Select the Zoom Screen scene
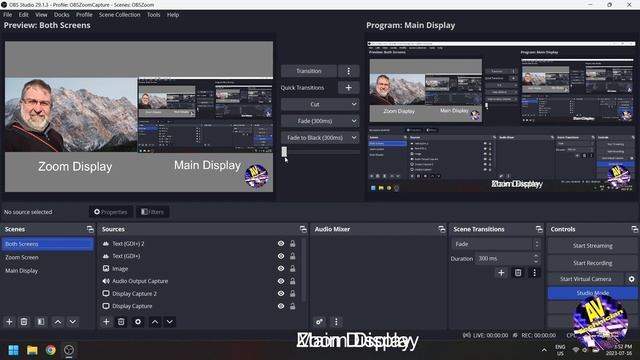 [x=22, y=257]
